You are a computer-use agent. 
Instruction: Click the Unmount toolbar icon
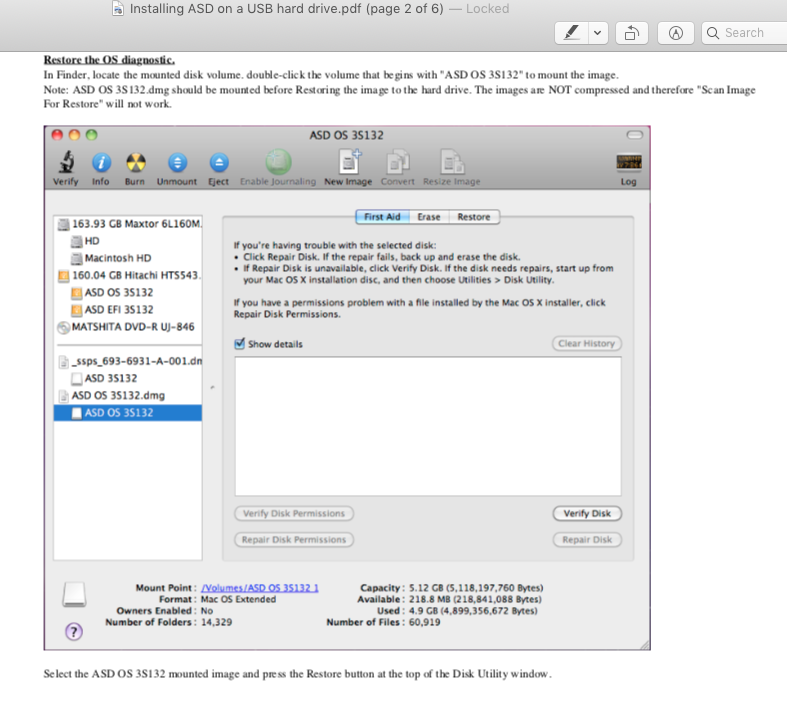pos(177,163)
